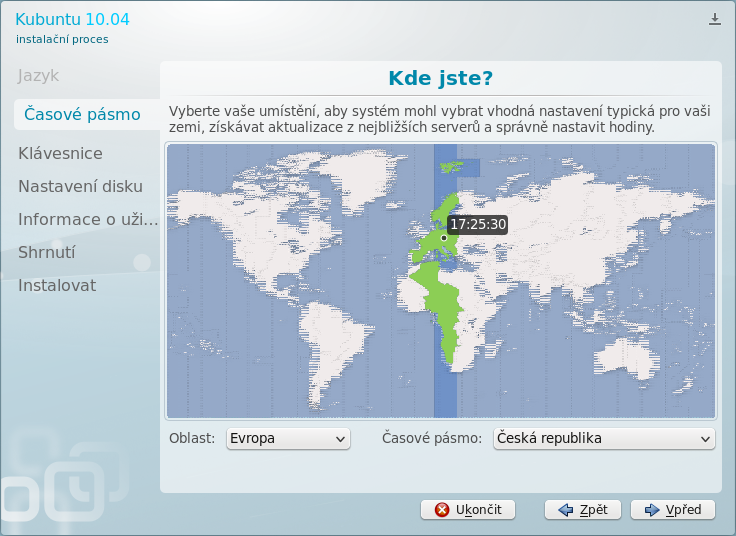736x536 pixels.
Task: Open the Shrnutí step
Action: pos(46,253)
